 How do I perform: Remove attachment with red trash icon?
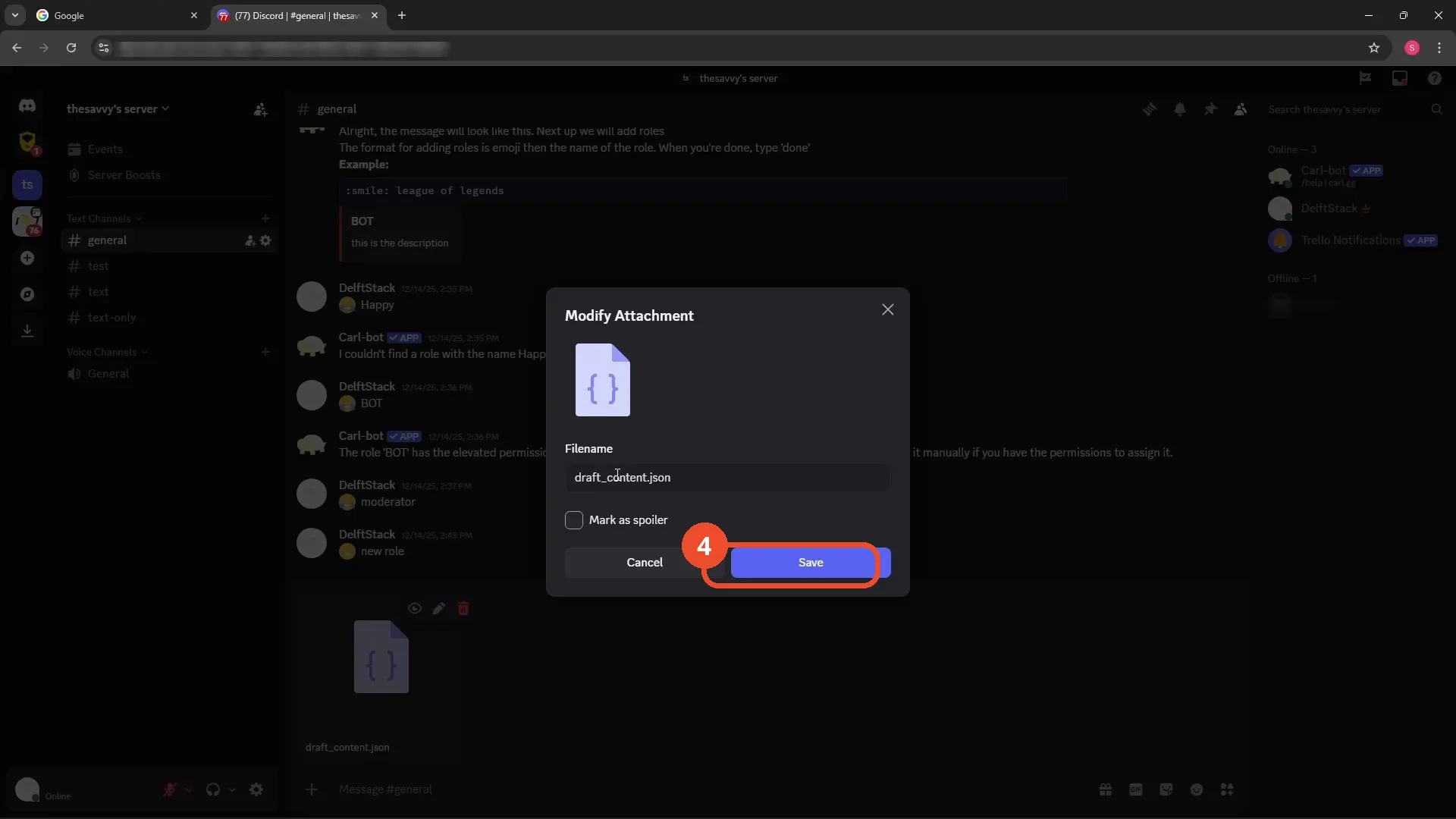pyautogui.click(x=463, y=608)
